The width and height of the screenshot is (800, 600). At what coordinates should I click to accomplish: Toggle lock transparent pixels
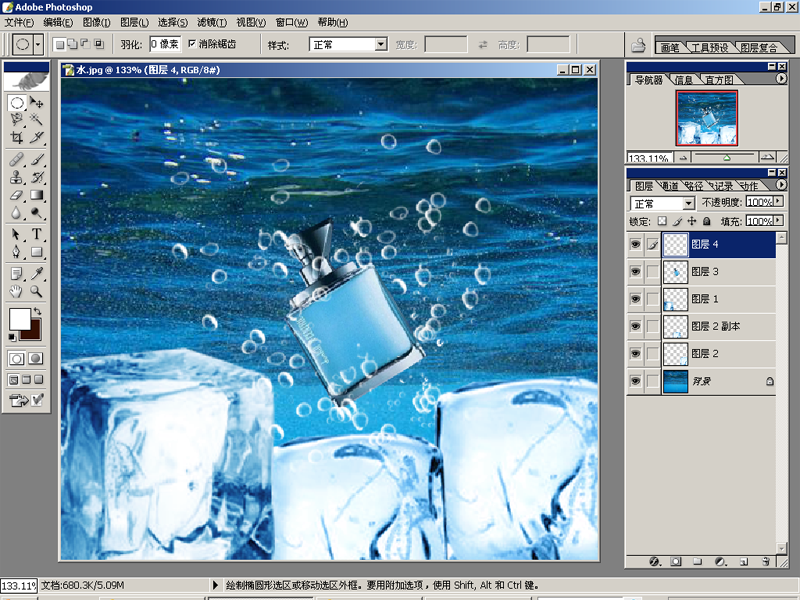pyautogui.click(x=662, y=221)
